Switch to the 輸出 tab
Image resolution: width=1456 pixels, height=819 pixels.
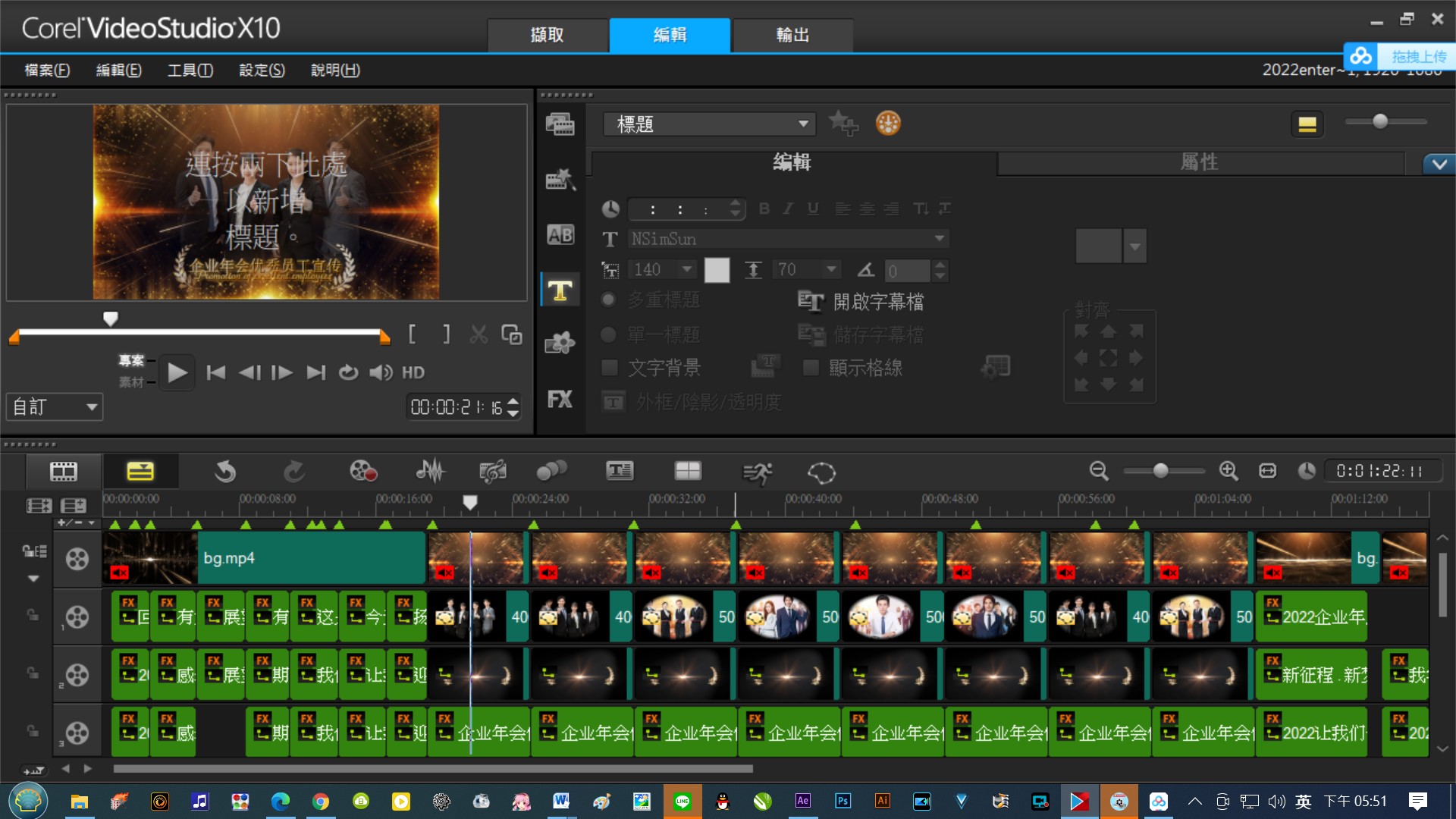click(x=792, y=35)
